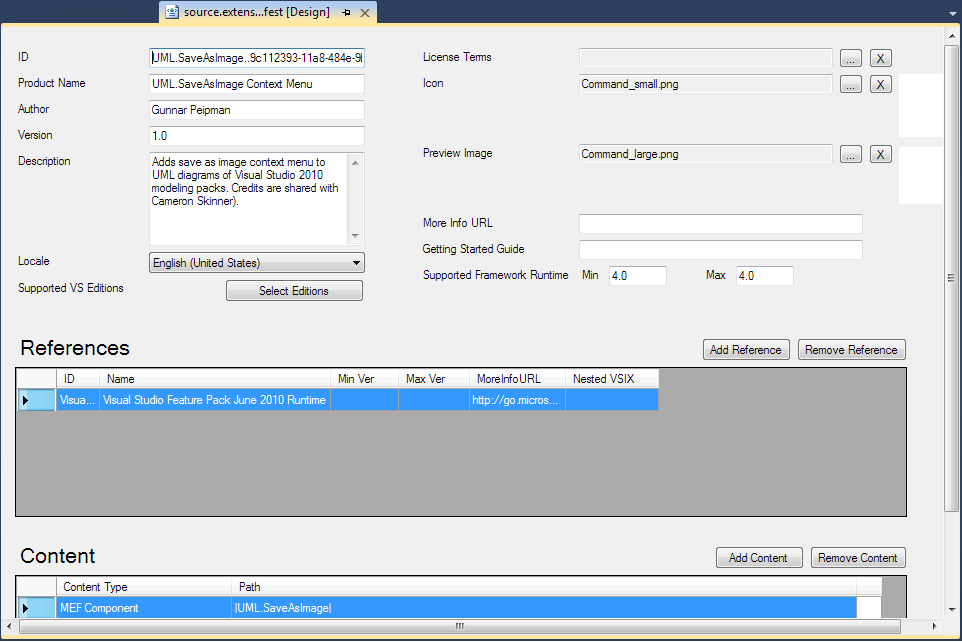Click the horizontal scrollbar left arrow
The image size is (962, 642).
(9, 626)
